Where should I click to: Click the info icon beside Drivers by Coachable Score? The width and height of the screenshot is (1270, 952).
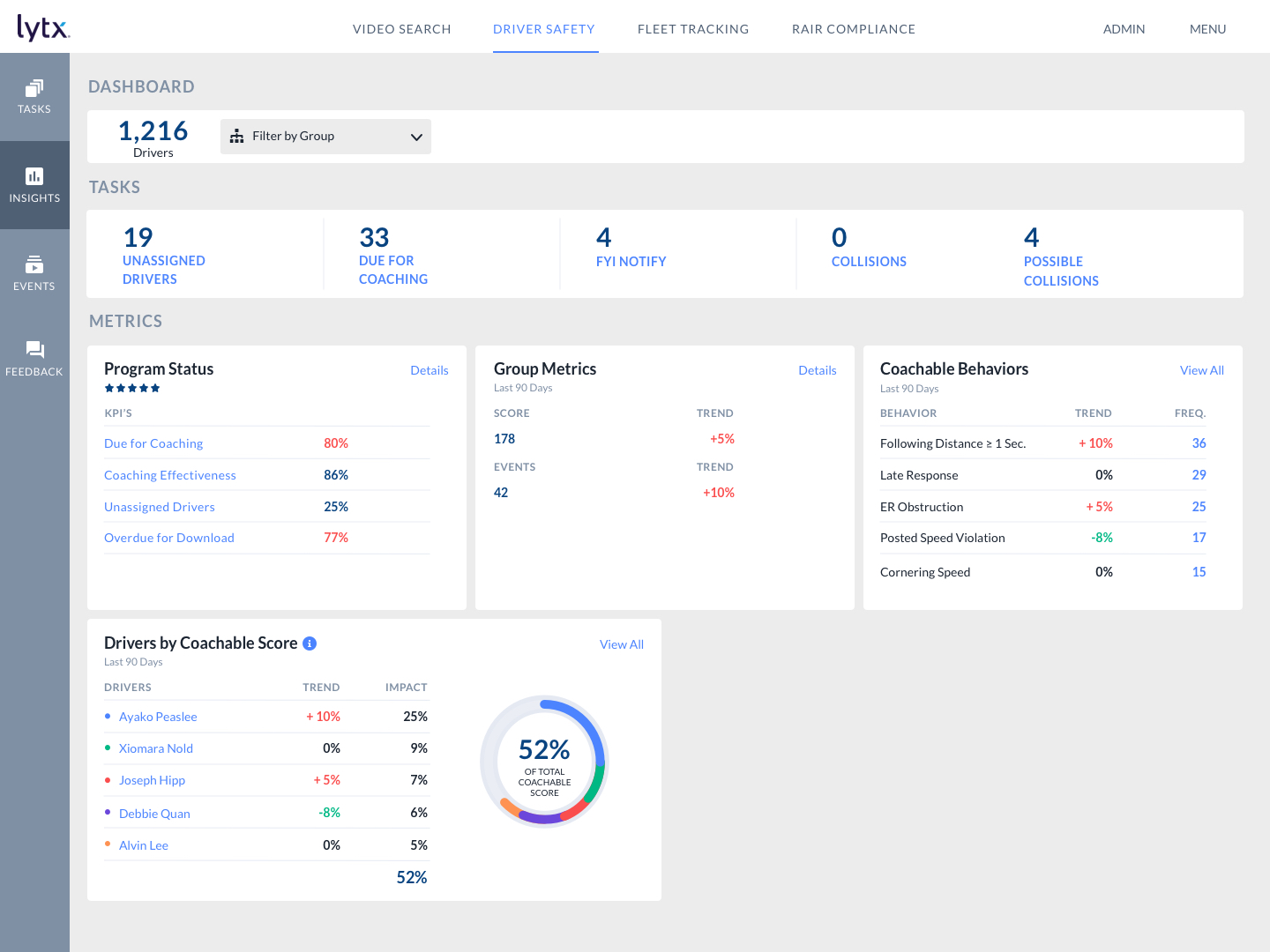309,643
